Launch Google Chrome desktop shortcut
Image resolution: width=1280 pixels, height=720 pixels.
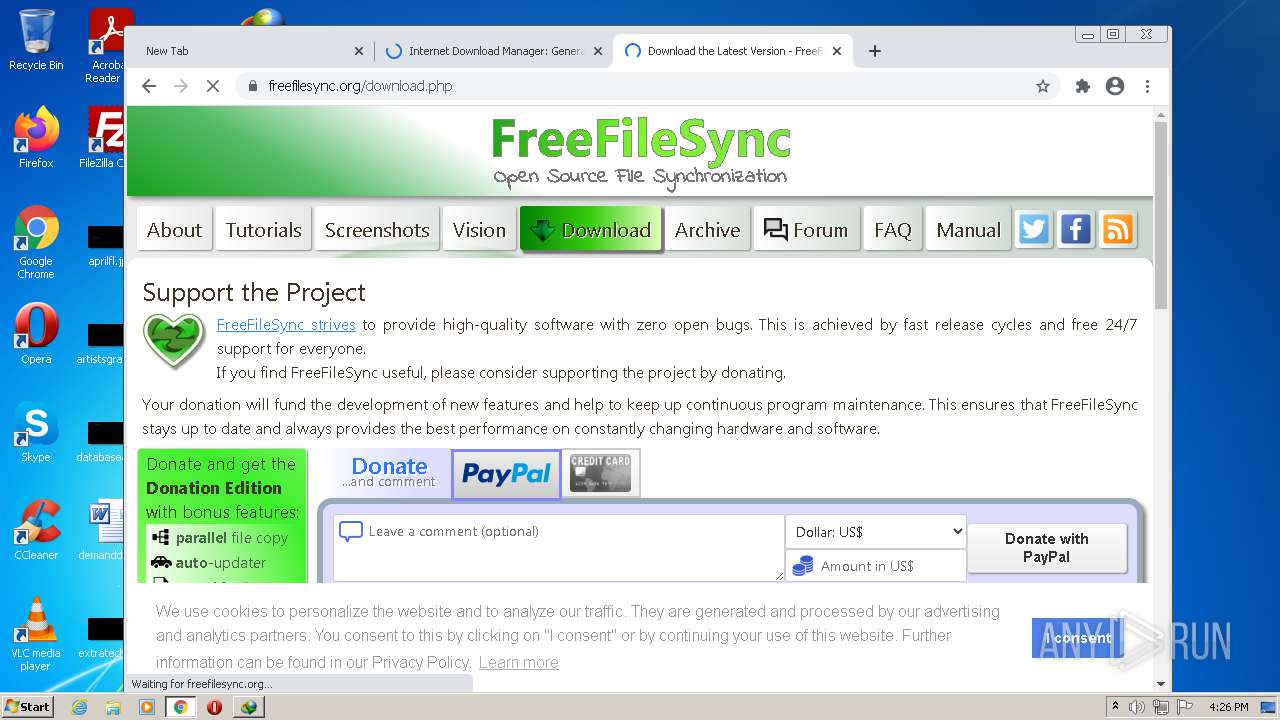pos(36,242)
